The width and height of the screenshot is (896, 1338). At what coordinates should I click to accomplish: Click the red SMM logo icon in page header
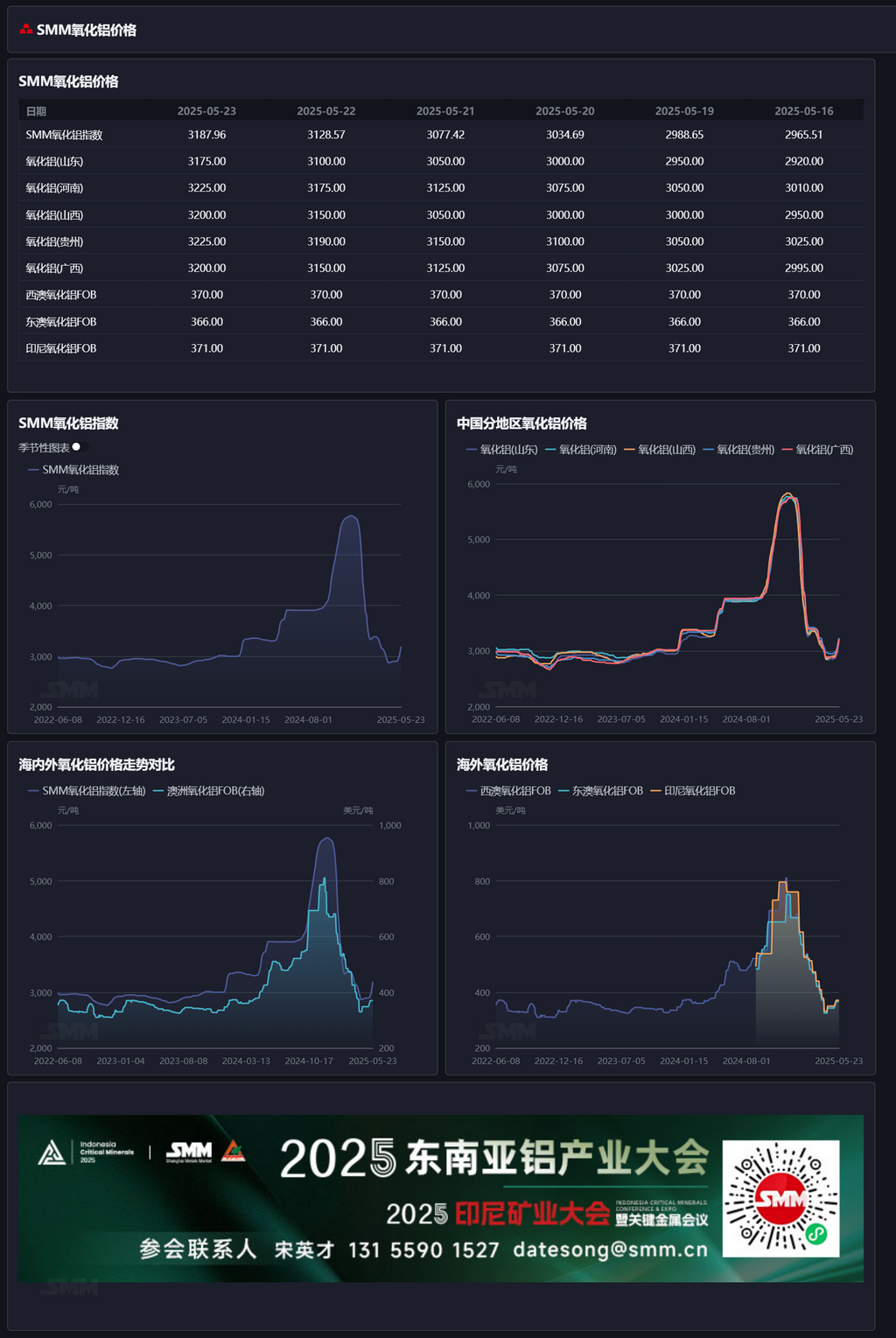pos(26,29)
